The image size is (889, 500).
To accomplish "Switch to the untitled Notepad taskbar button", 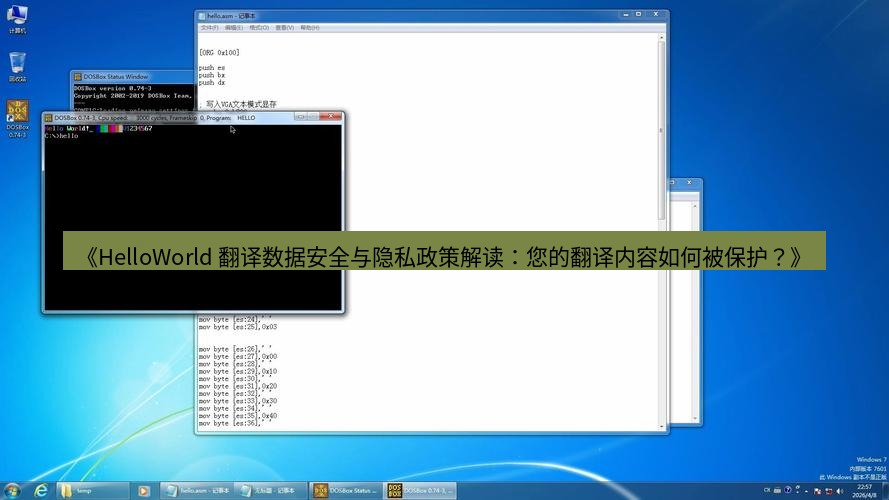I will tap(270, 490).
